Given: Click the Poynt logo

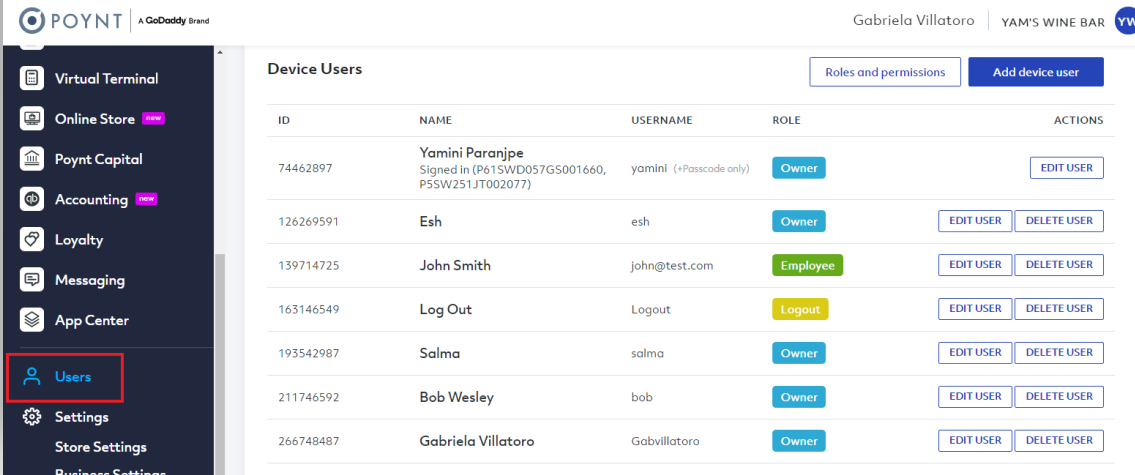Looking at the screenshot, I should coord(70,21).
